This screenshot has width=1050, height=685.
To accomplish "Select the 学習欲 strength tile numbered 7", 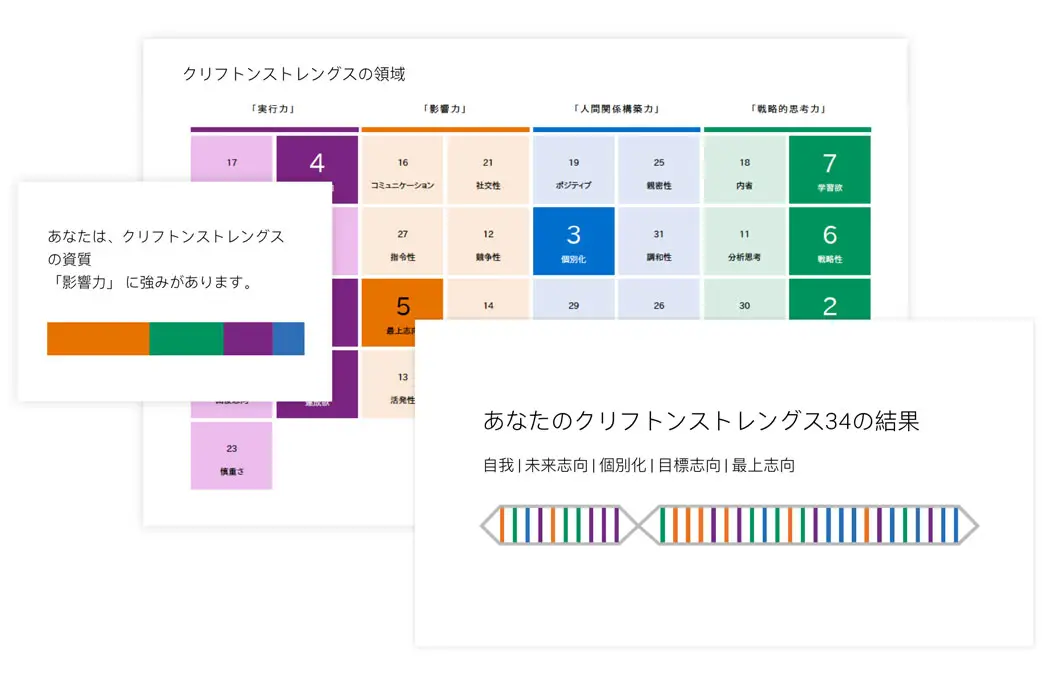I will click(x=830, y=169).
